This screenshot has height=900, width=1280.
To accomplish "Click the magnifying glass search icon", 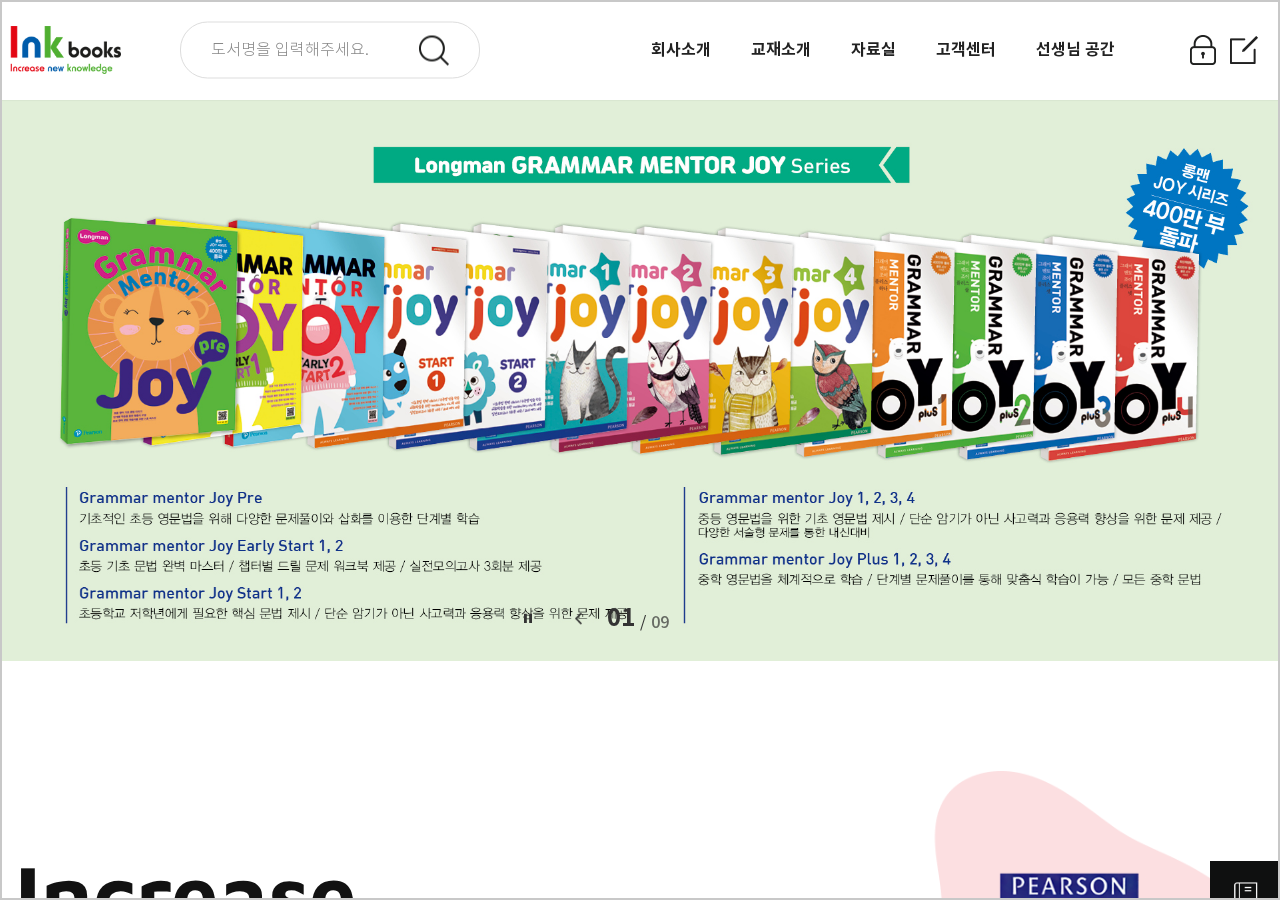I will (434, 50).
